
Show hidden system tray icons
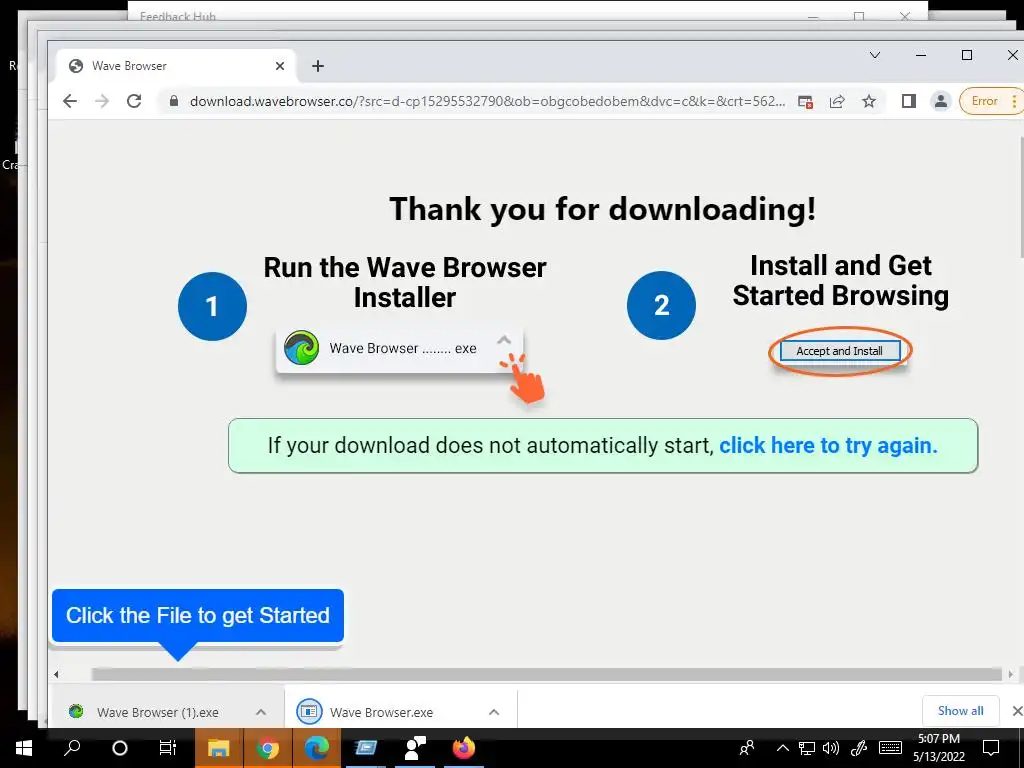tap(782, 748)
